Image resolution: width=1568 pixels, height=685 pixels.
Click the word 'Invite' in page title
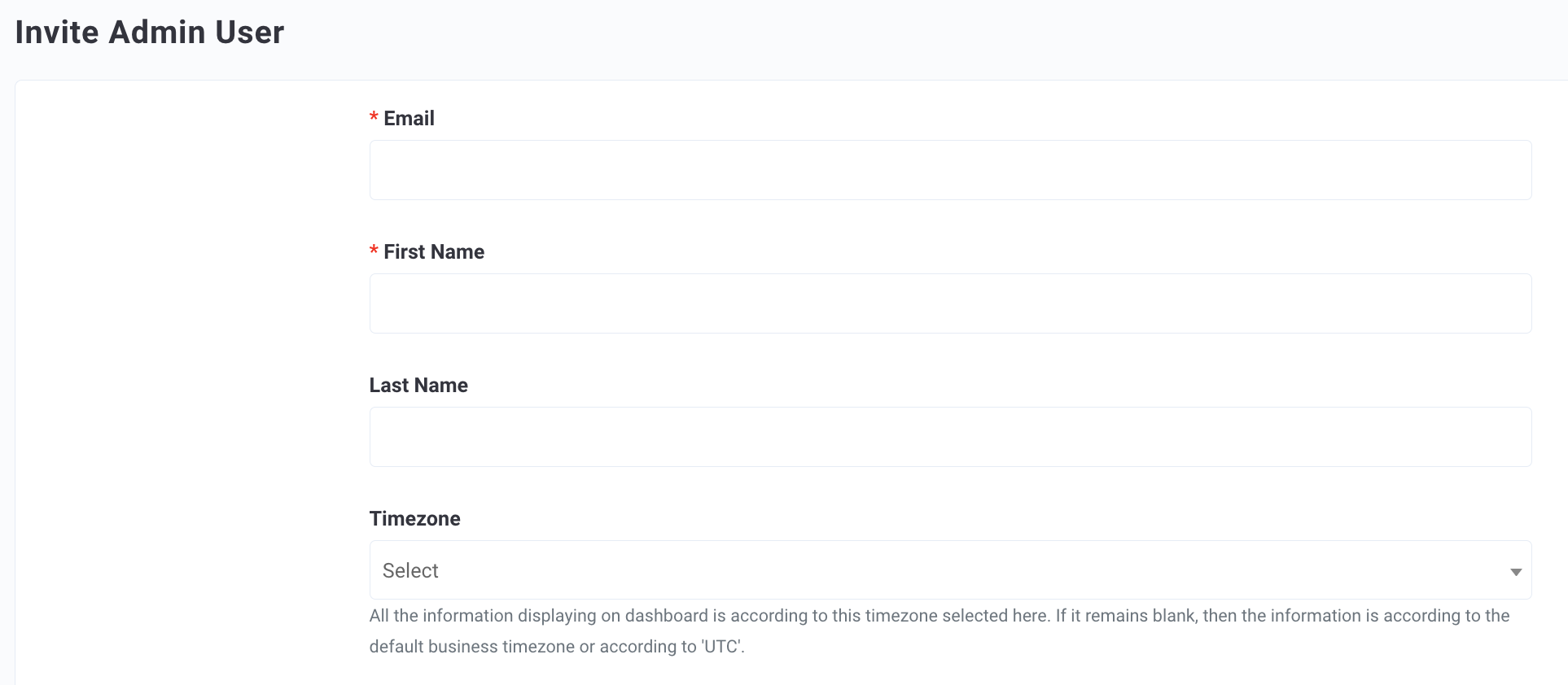(57, 33)
